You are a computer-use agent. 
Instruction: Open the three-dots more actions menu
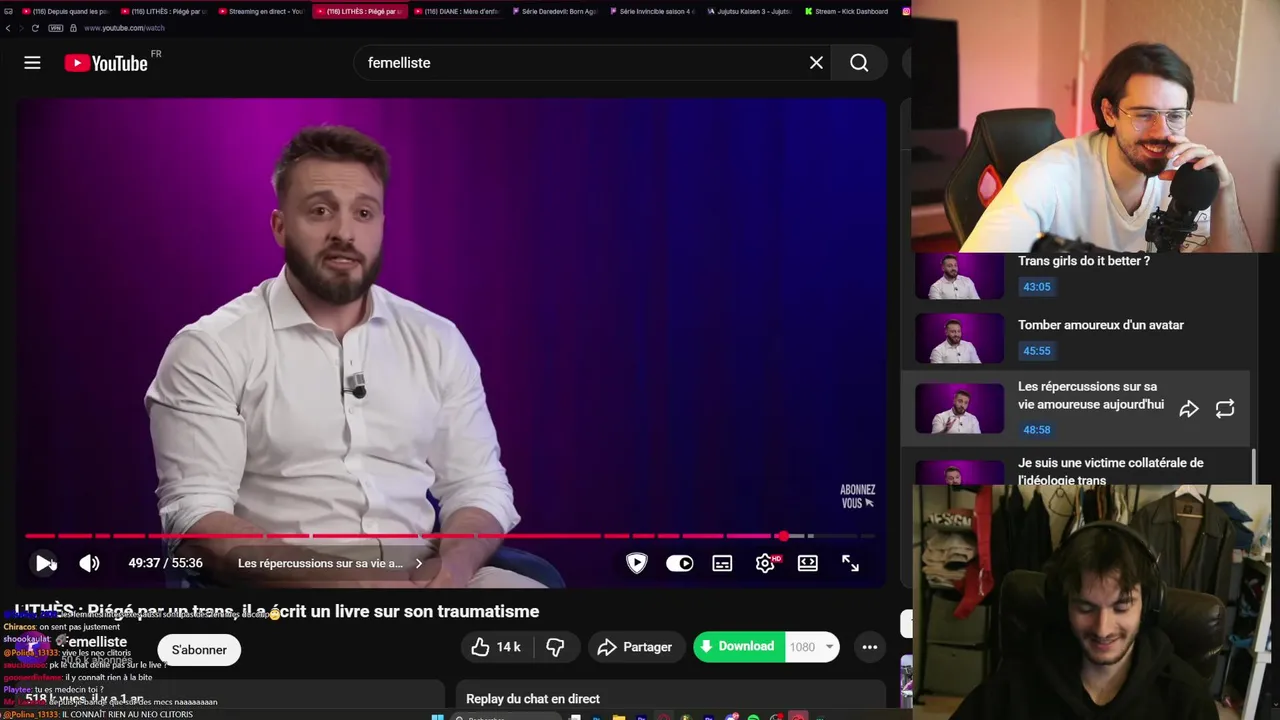point(870,647)
